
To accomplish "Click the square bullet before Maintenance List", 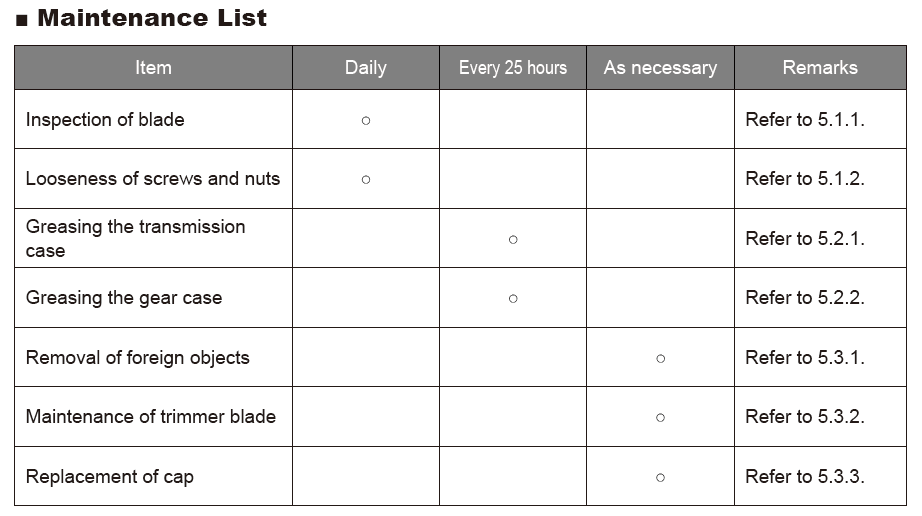I will (22, 21).
